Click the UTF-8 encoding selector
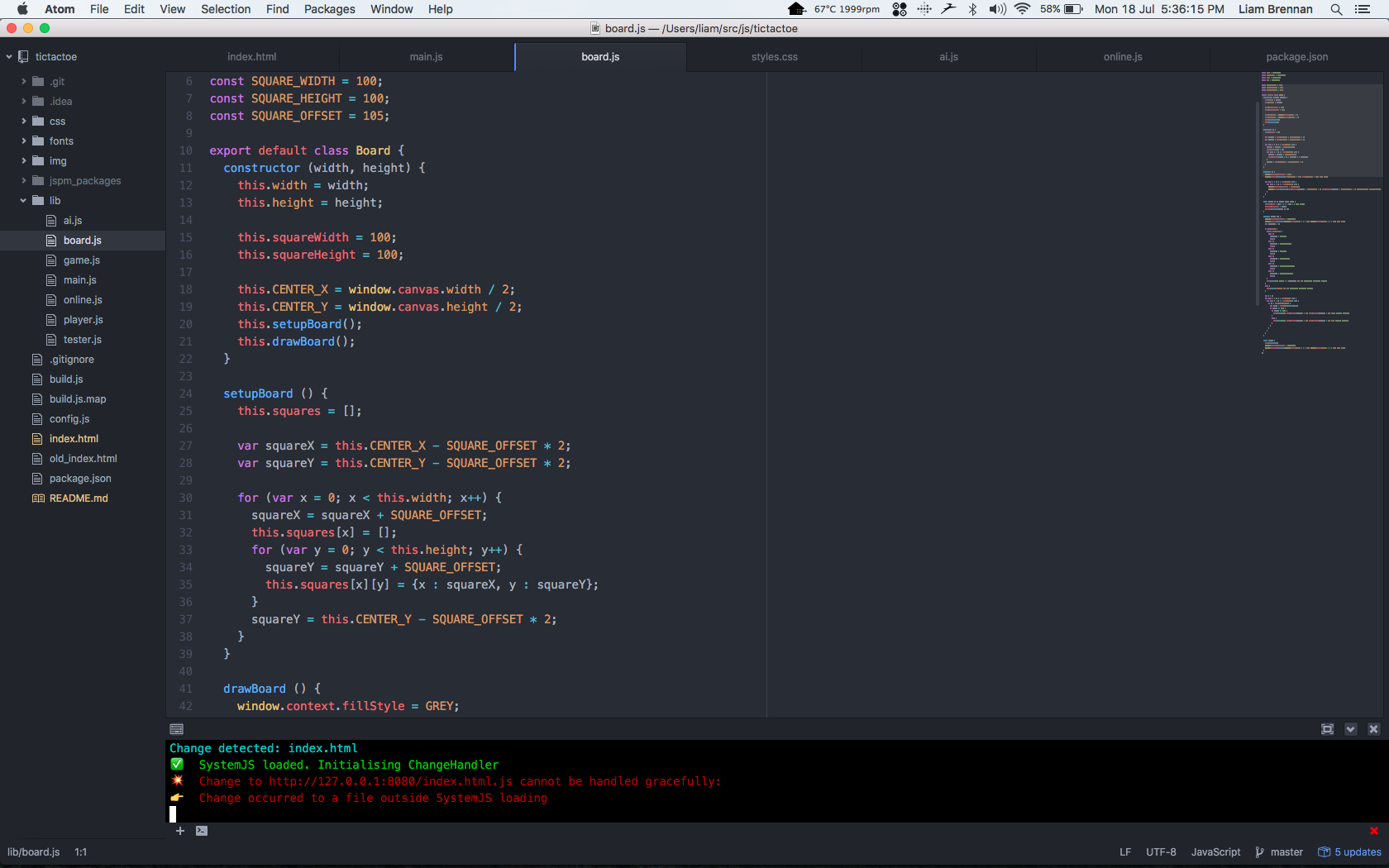Viewport: 1389px width, 868px height. coord(1161,852)
